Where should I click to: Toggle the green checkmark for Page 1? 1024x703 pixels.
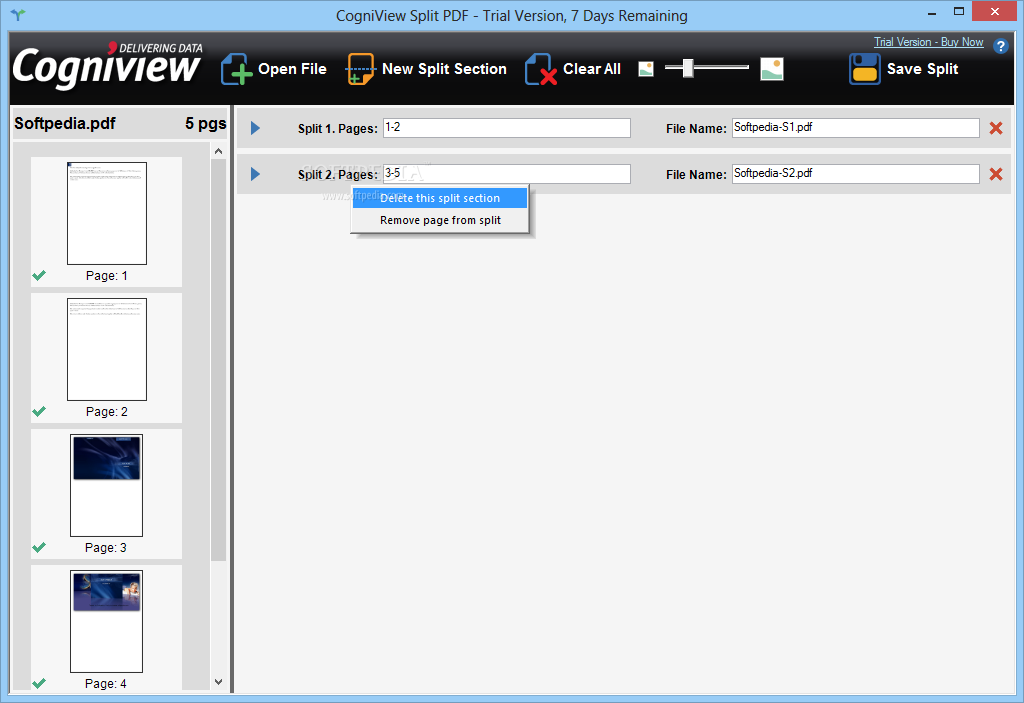(39, 275)
